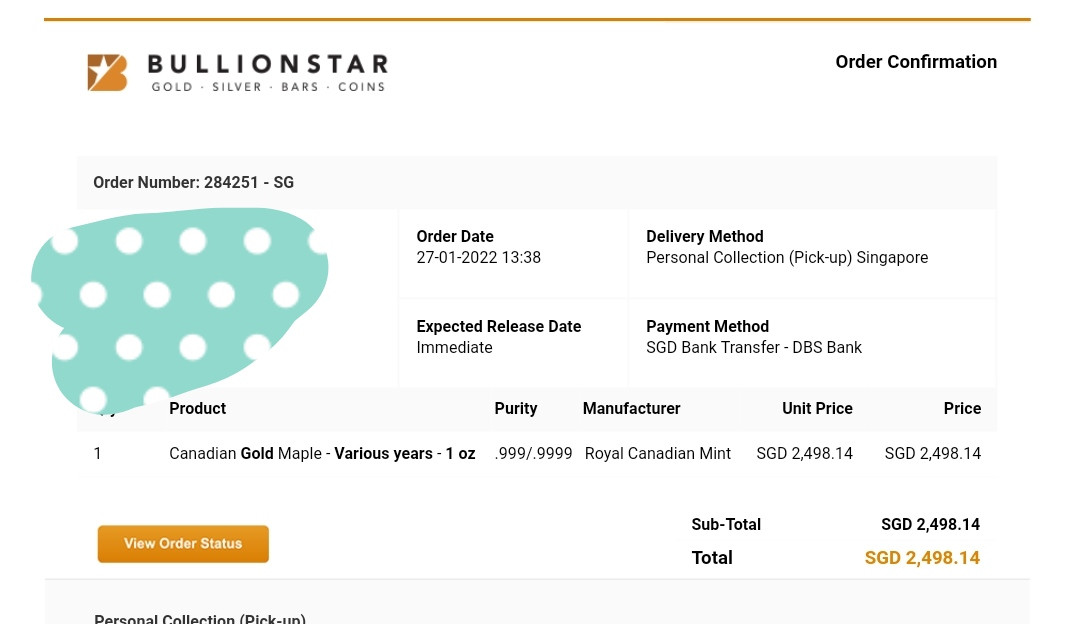Select the Order Confirmation heading

tap(916, 62)
